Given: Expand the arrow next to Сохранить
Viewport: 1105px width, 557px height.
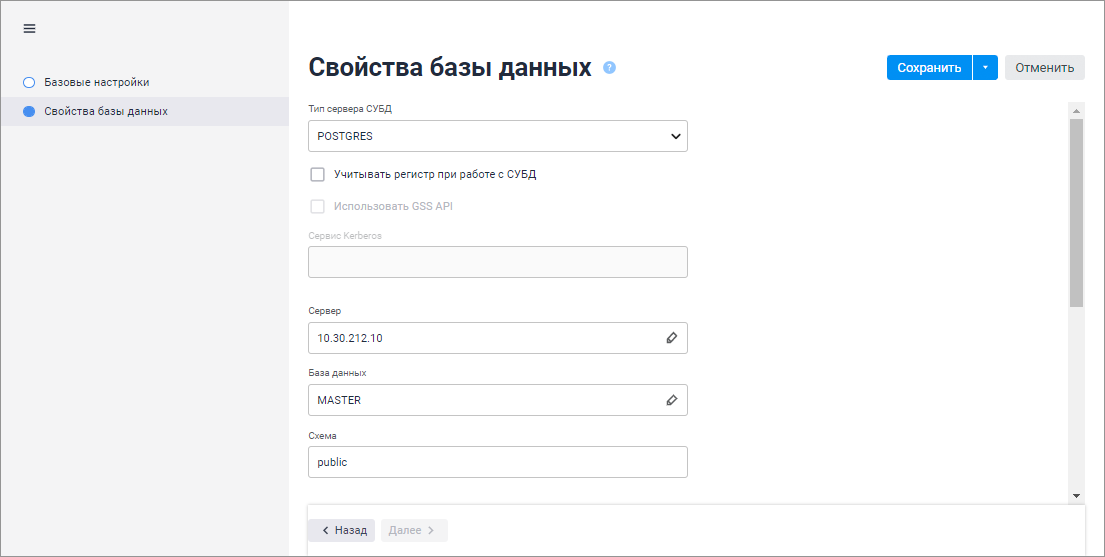Looking at the screenshot, I should pos(985,68).
